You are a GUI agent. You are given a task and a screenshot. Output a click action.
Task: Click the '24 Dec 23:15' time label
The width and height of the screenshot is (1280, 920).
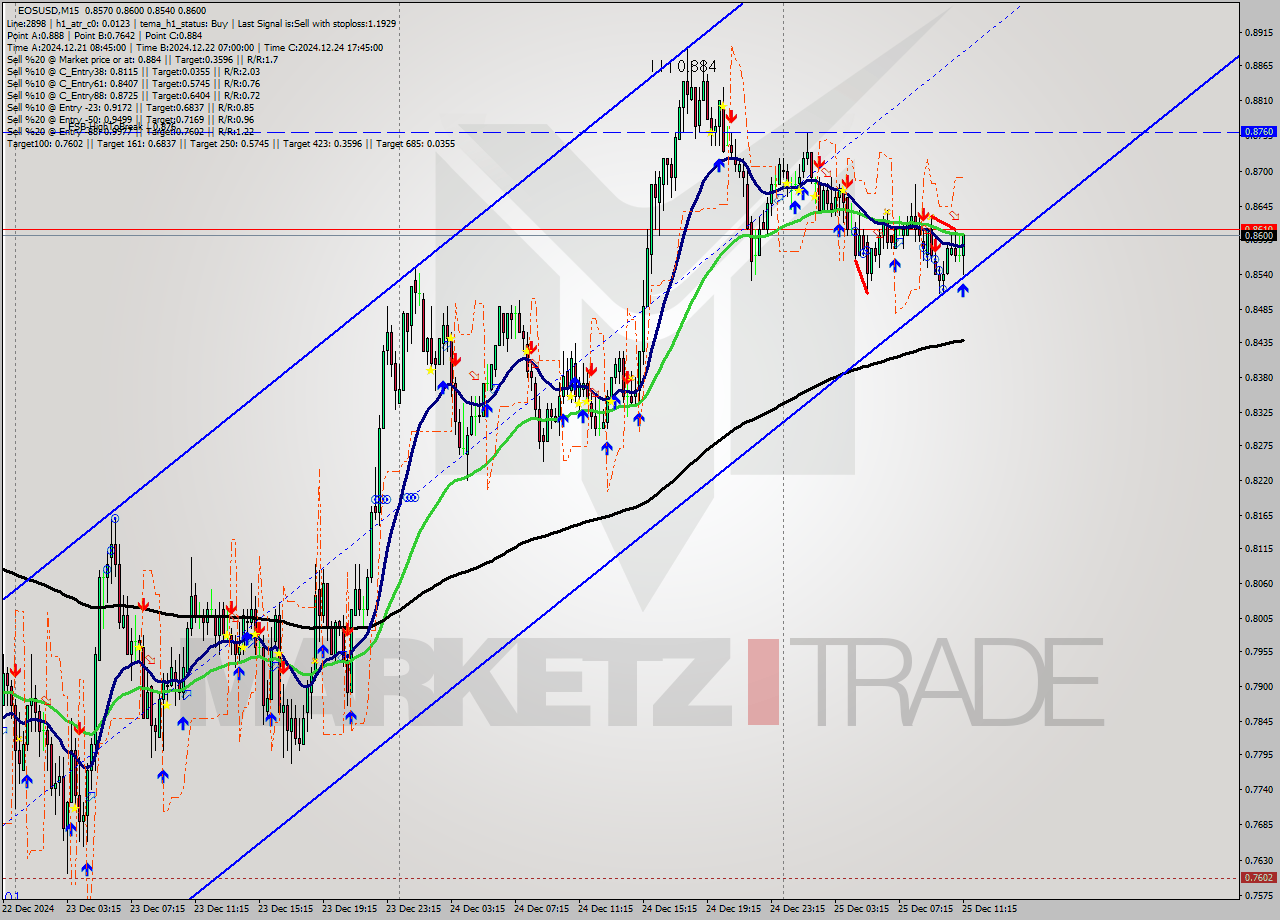[x=797, y=909]
